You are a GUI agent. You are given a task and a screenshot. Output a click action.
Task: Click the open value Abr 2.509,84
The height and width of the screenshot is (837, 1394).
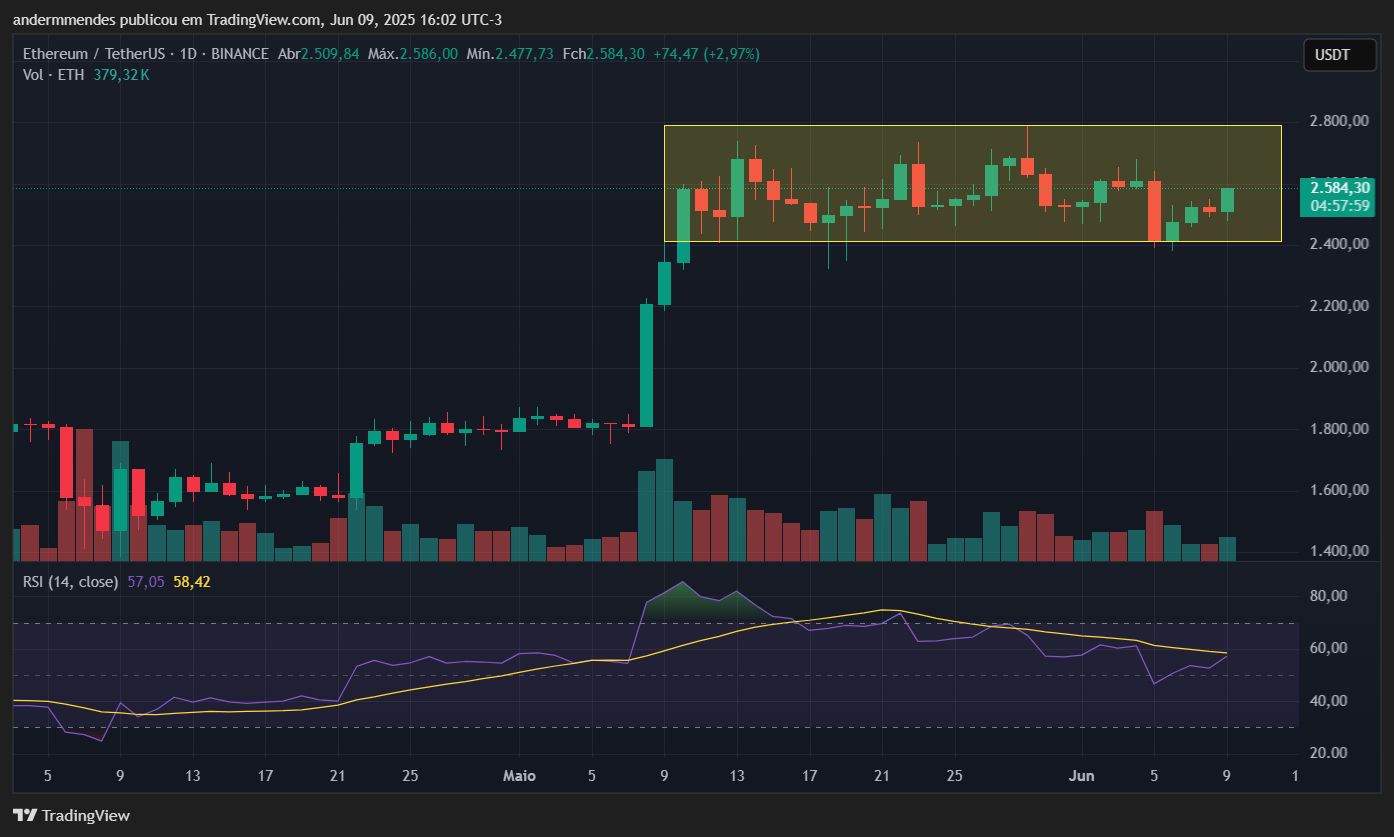(x=317, y=54)
